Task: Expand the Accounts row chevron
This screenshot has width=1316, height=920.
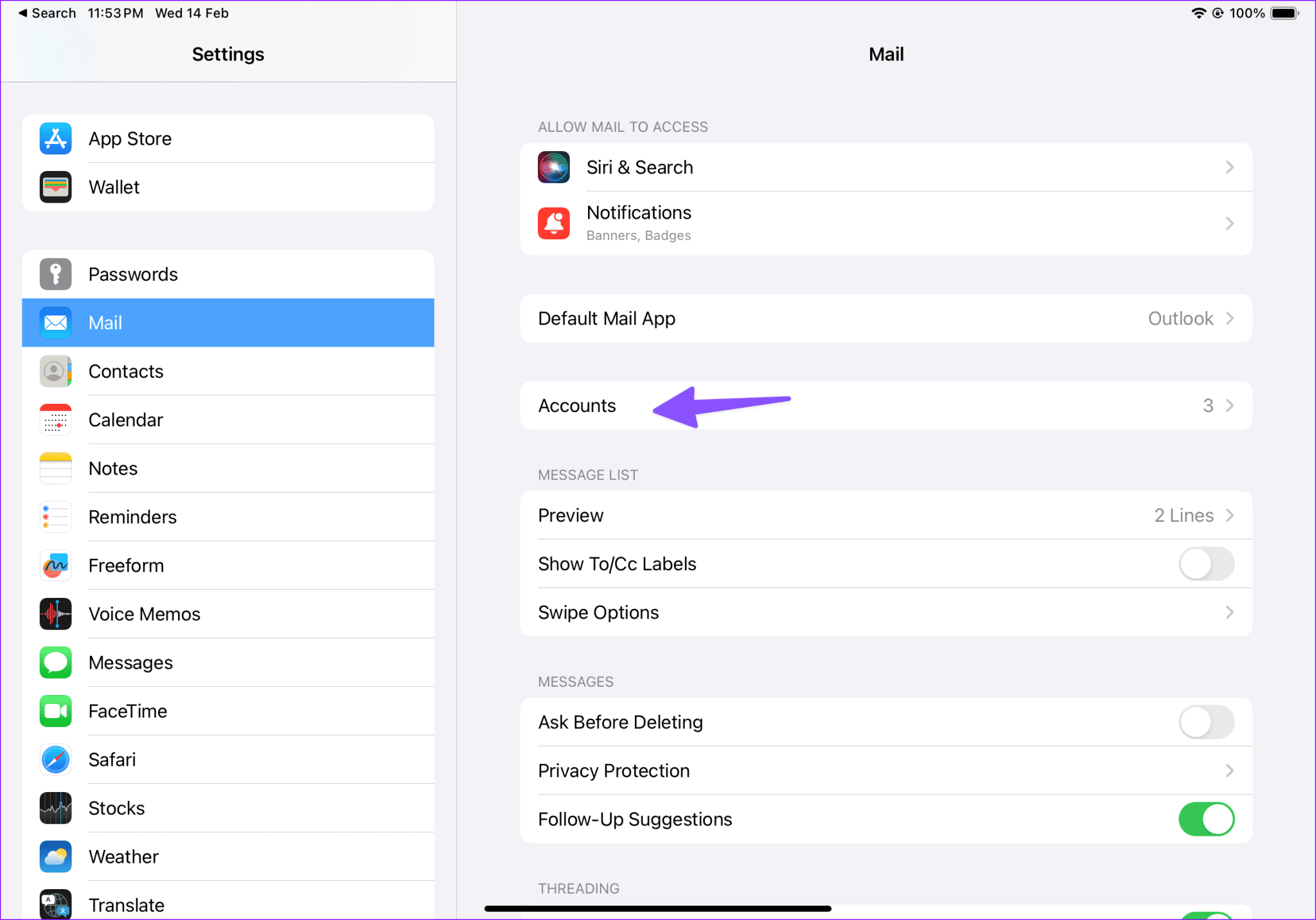Action: pos(1229,406)
